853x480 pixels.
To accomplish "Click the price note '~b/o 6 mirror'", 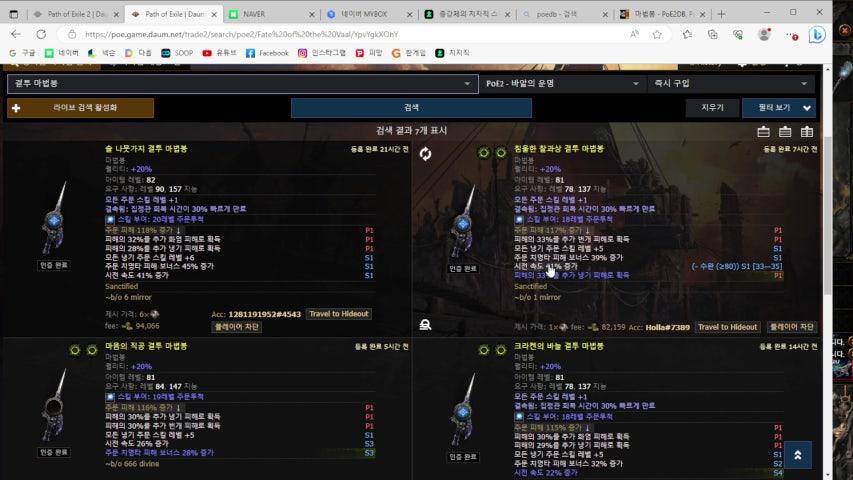I will [128, 297].
